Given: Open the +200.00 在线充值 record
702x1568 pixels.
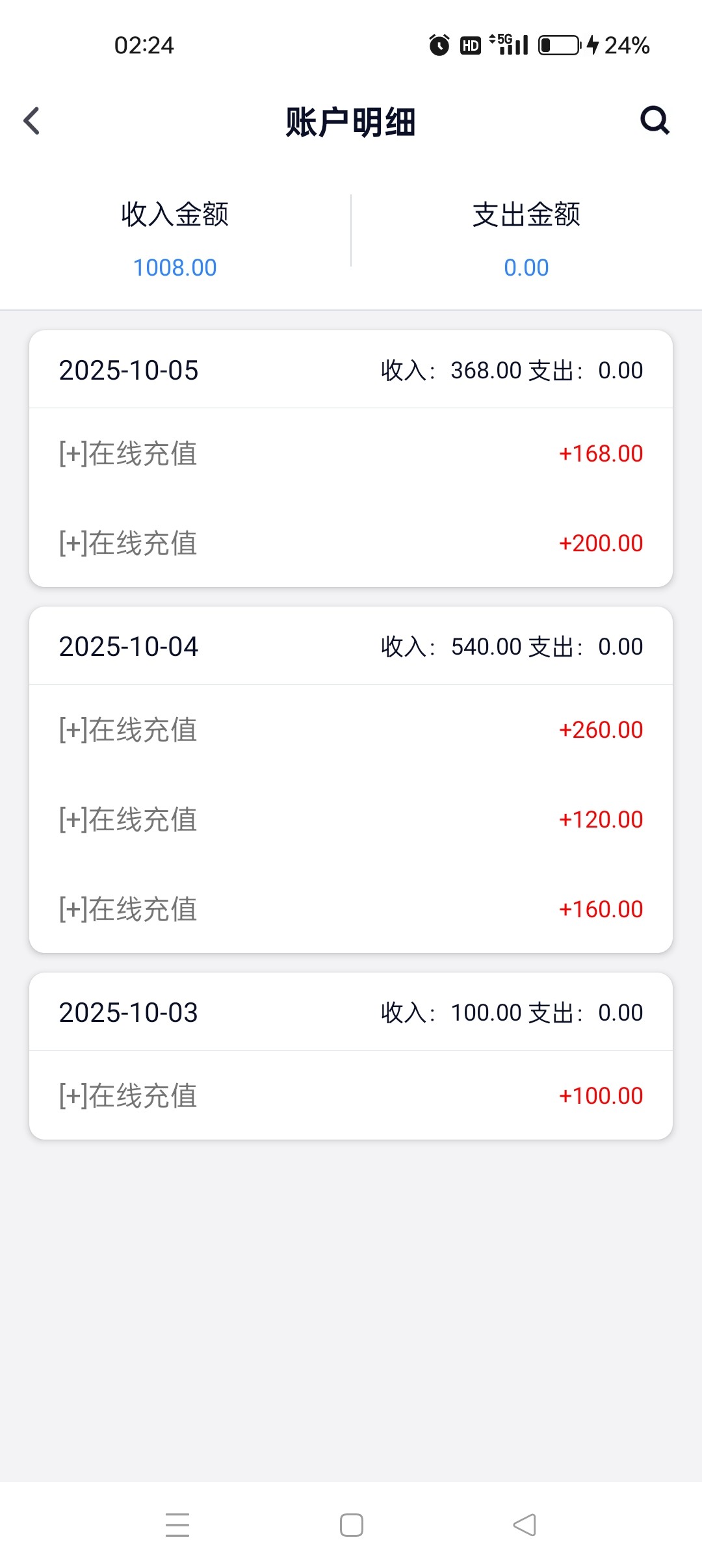Looking at the screenshot, I should [351, 543].
